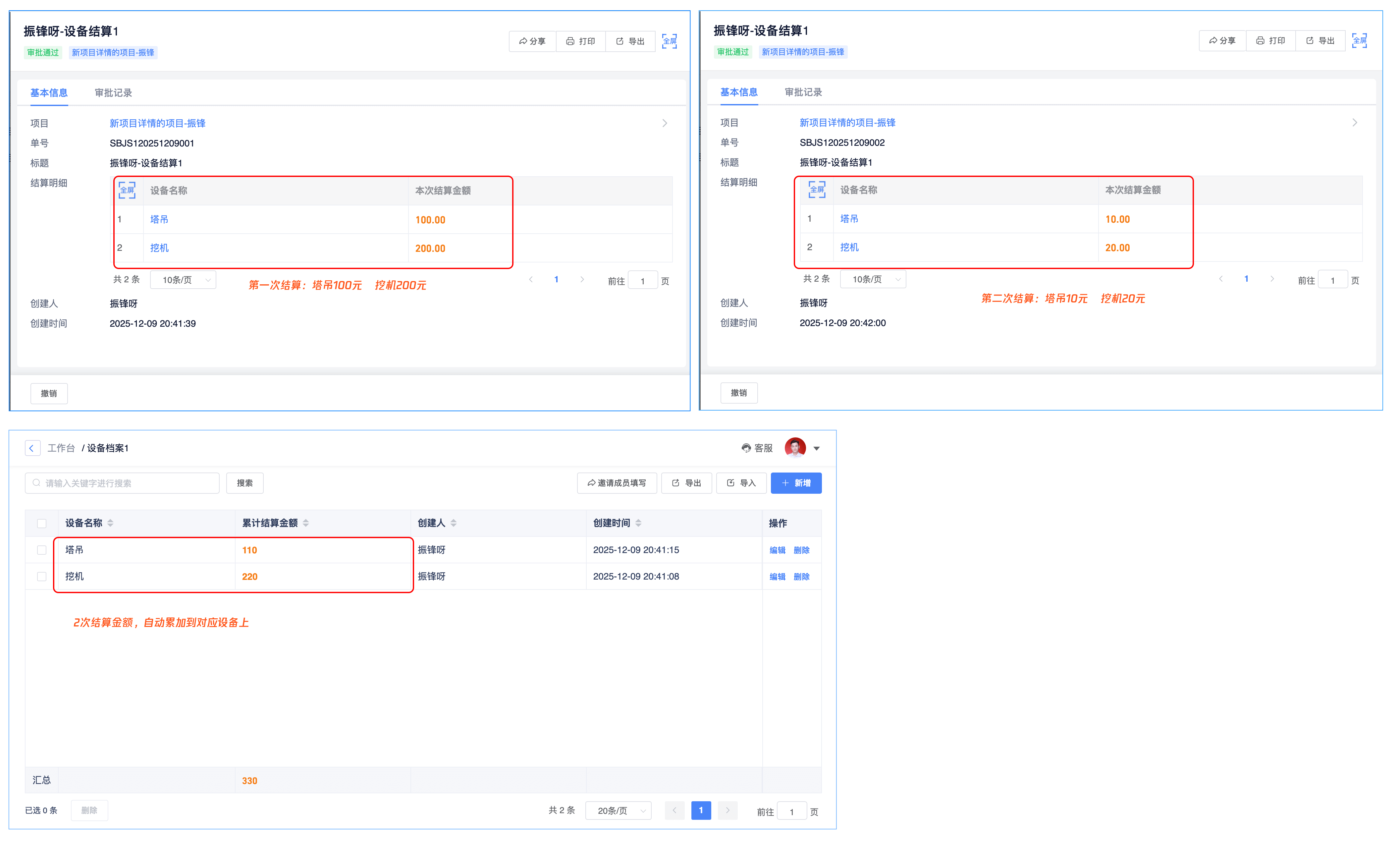The height and width of the screenshot is (843, 1400).
Task: Sort by 设备名称 column arrows
Action: 110,523
